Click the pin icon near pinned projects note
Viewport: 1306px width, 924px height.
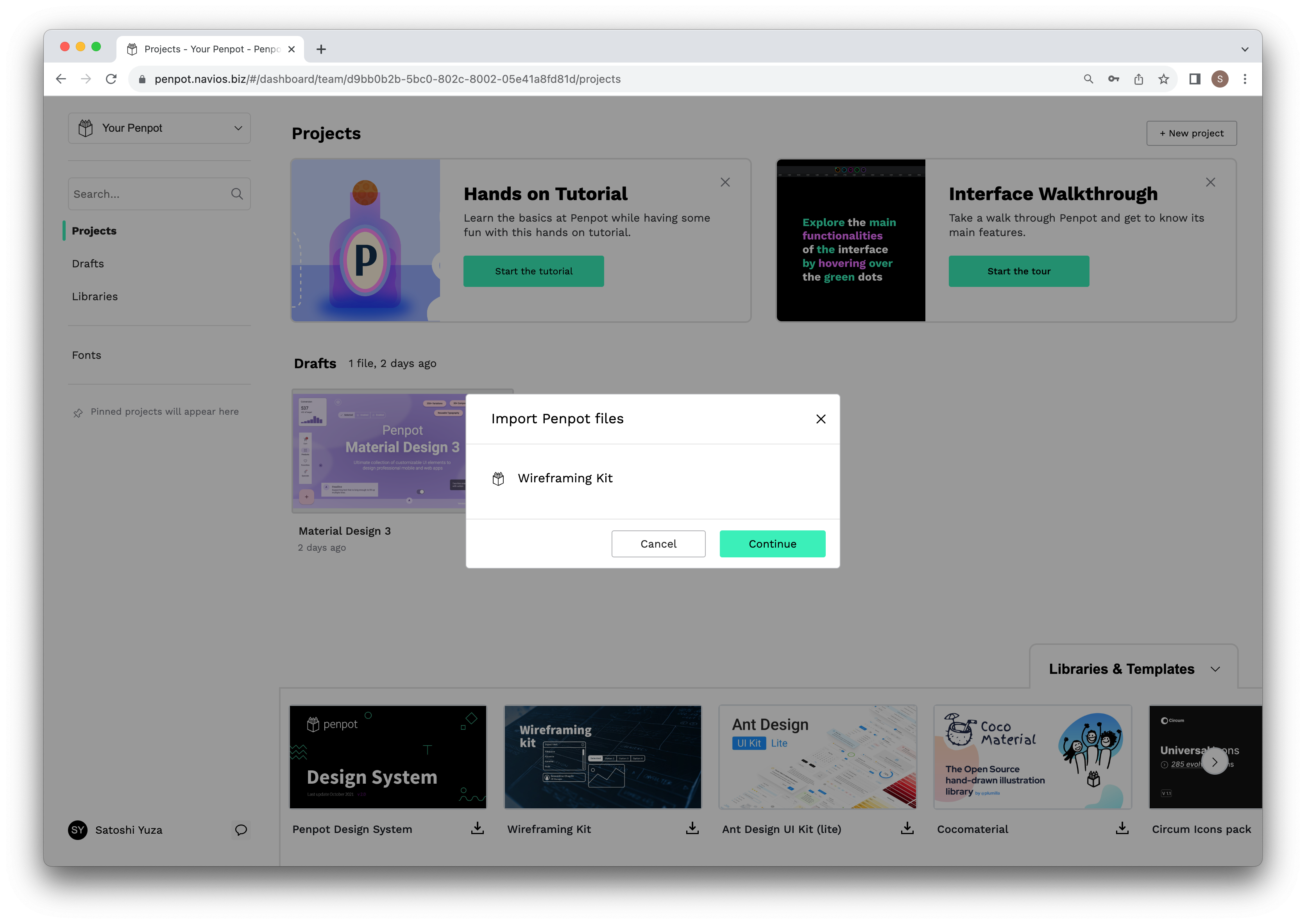78,412
